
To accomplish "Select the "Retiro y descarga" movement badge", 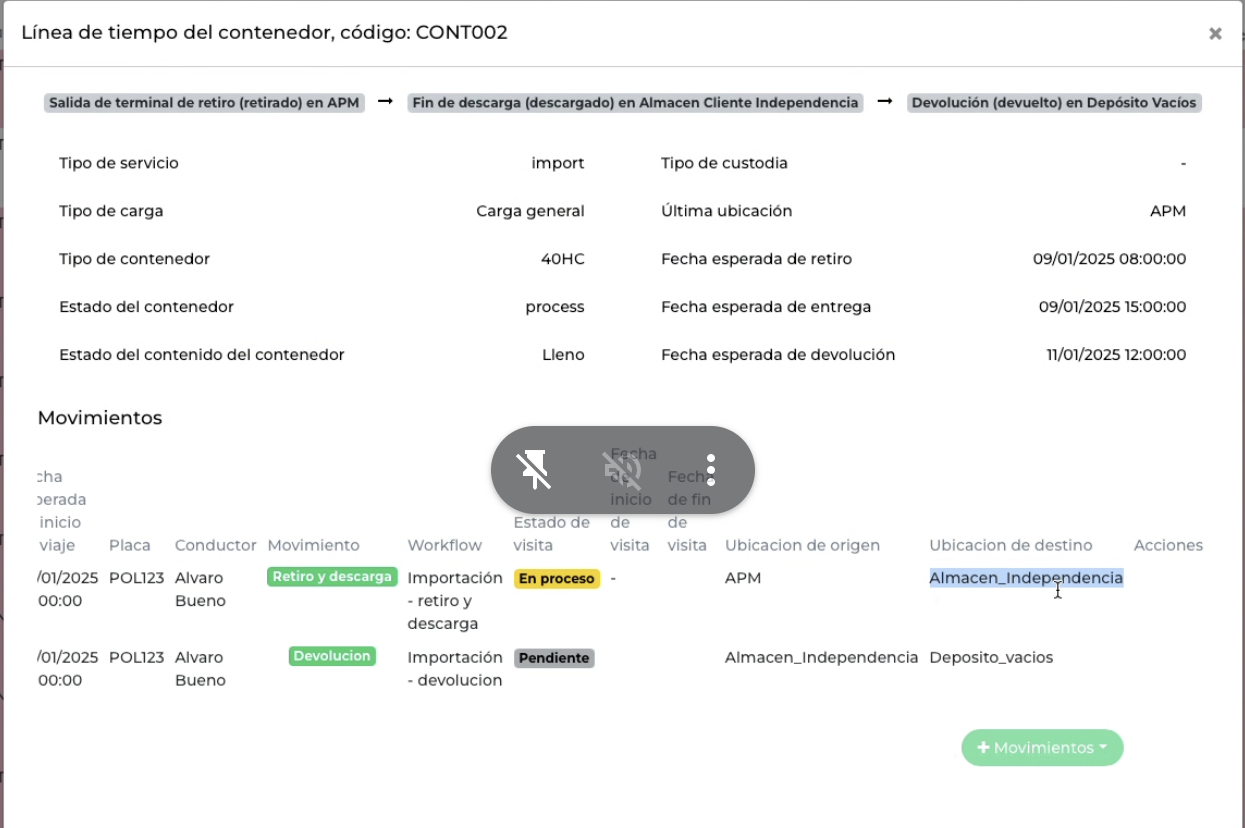I will tap(332, 577).
